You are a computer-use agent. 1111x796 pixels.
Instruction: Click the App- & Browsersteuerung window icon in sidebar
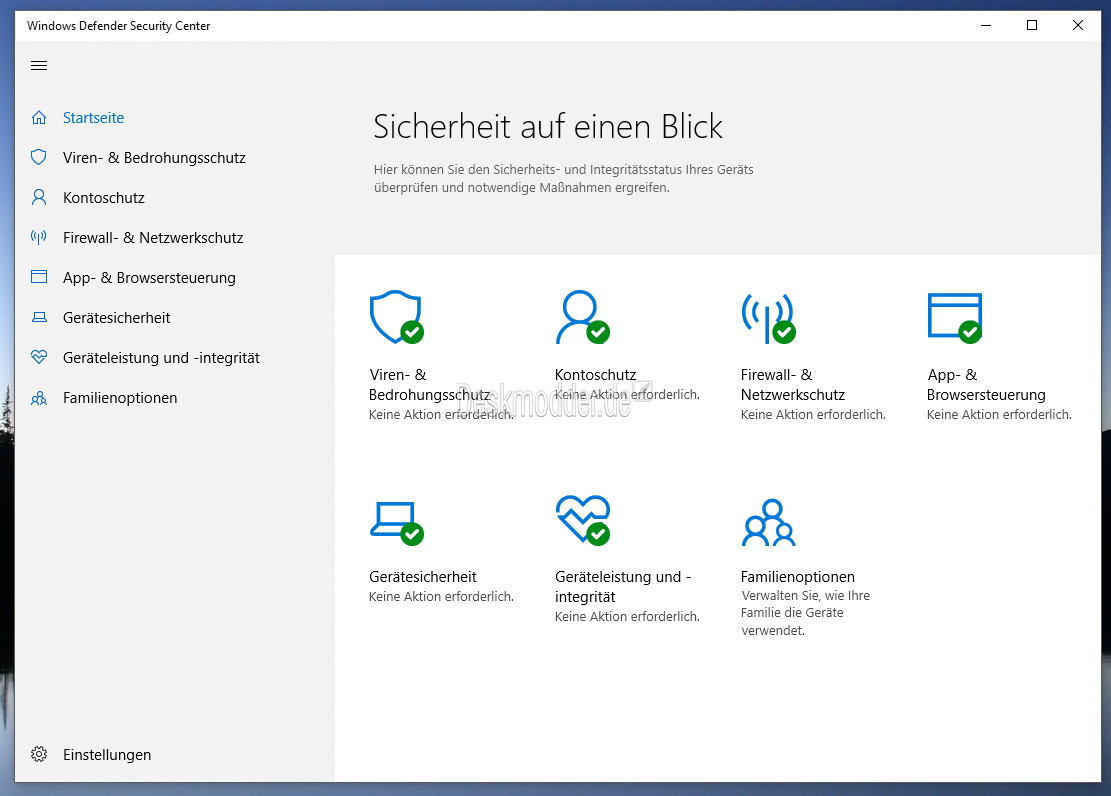[39, 277]
